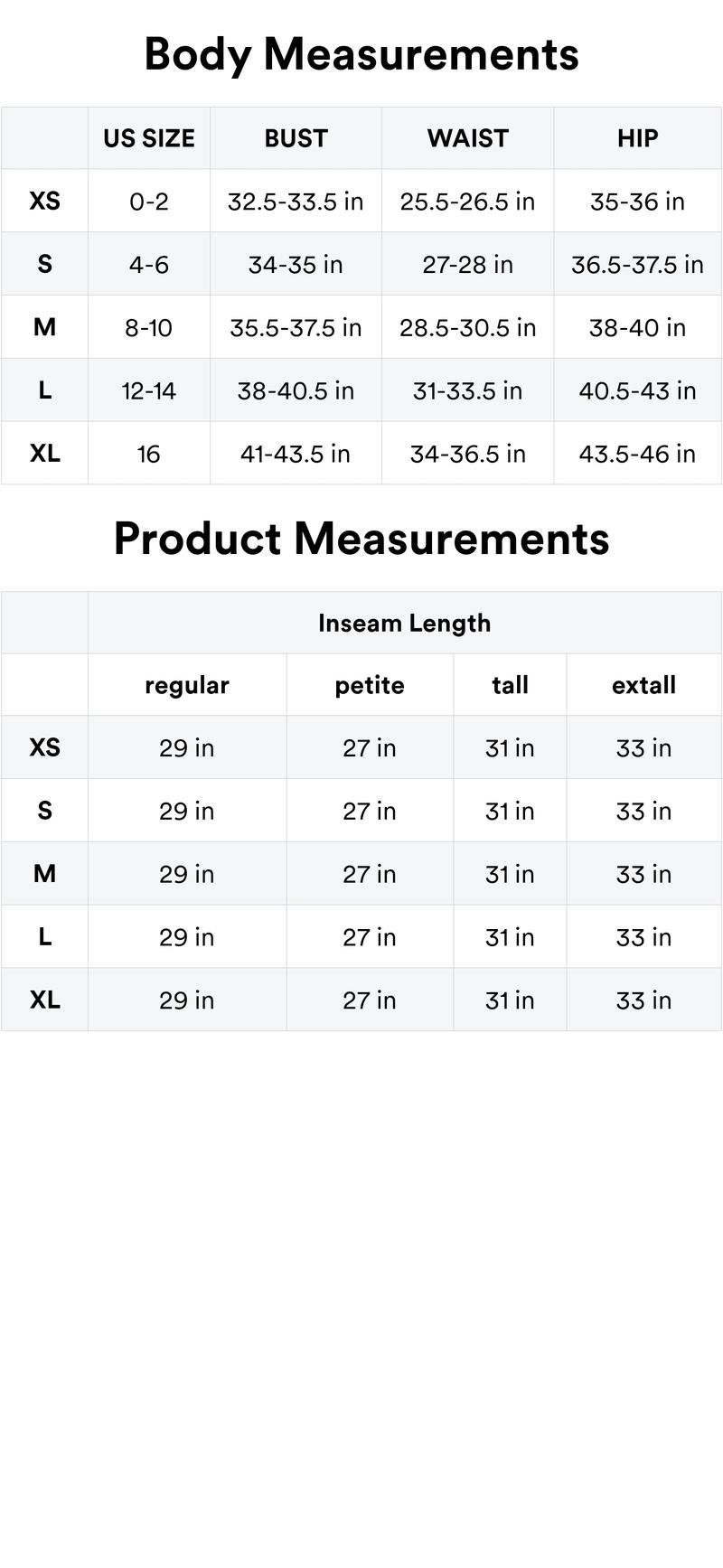723x1568 pixels.
Task: Click the 41-43.5 in bust cell
Action: tap(296, 454)
